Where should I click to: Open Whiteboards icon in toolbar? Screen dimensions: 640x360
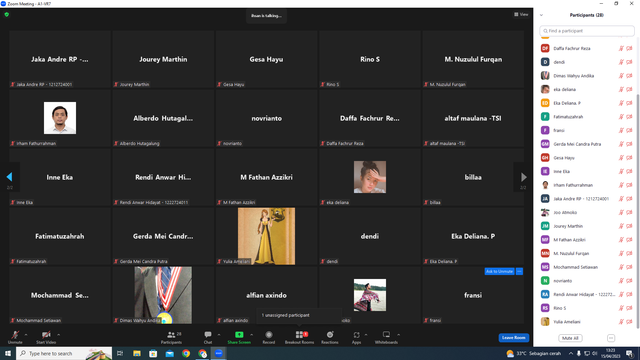386,334
